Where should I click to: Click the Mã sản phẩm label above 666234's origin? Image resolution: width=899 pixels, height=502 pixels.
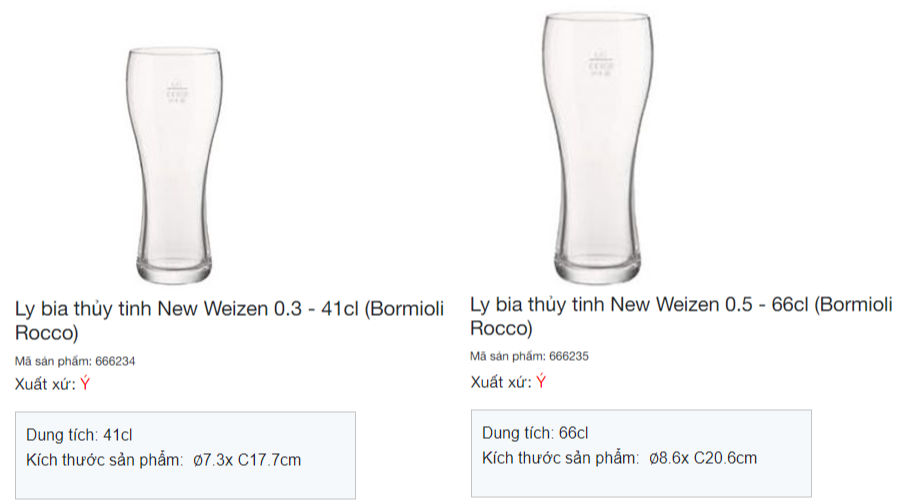(x=52, y=361)
